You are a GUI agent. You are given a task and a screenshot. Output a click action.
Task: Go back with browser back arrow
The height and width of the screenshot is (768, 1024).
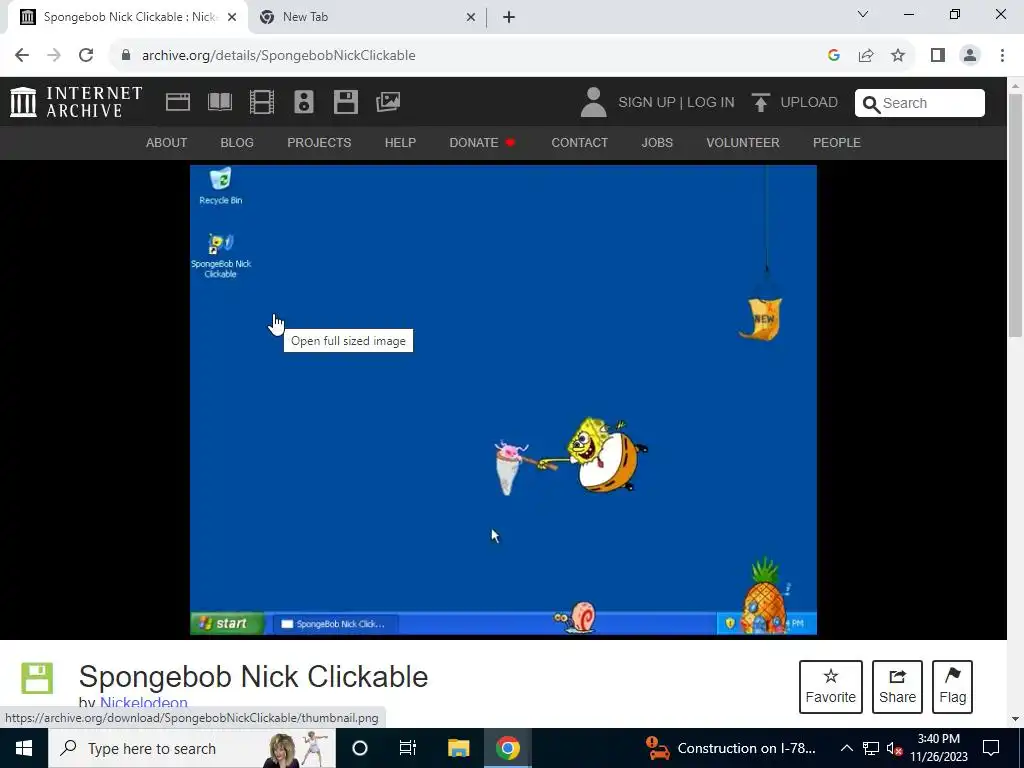[x=22, y=55]
